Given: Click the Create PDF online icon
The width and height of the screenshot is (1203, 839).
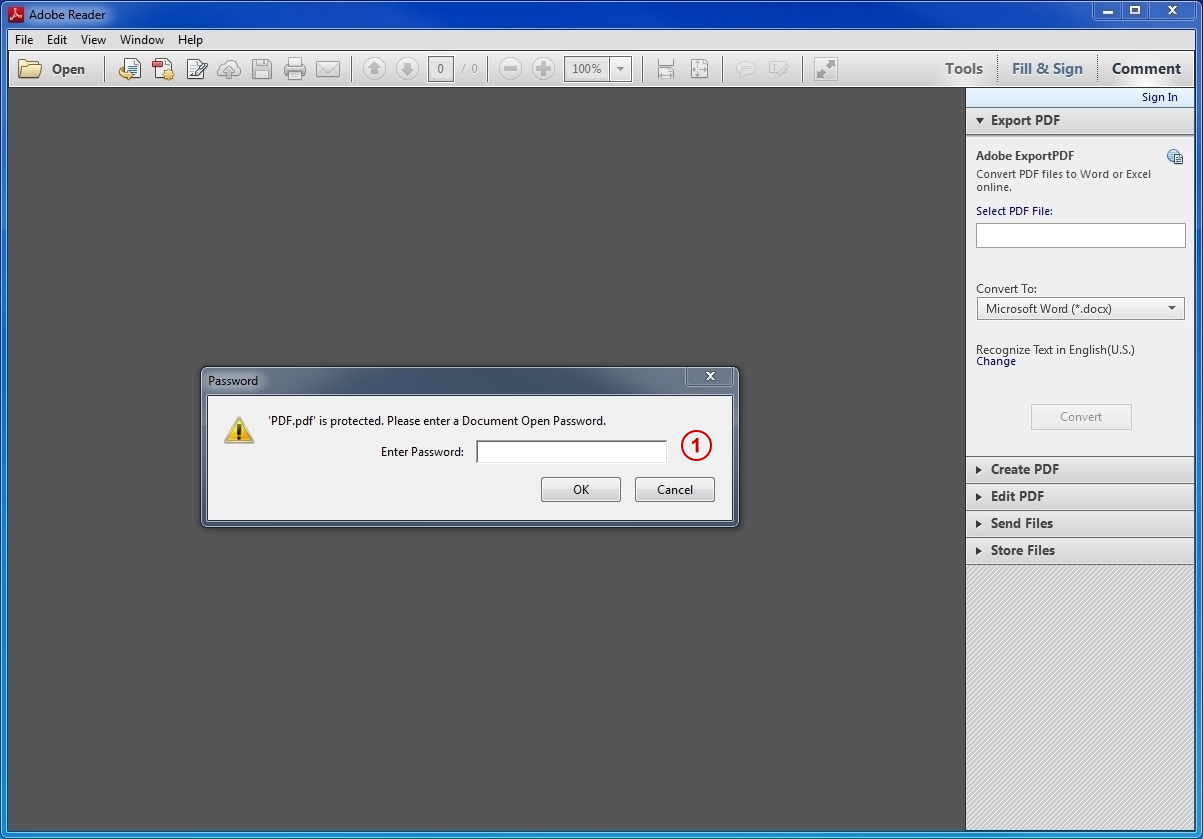Looking at the screenshot, I should click(163, 69).
